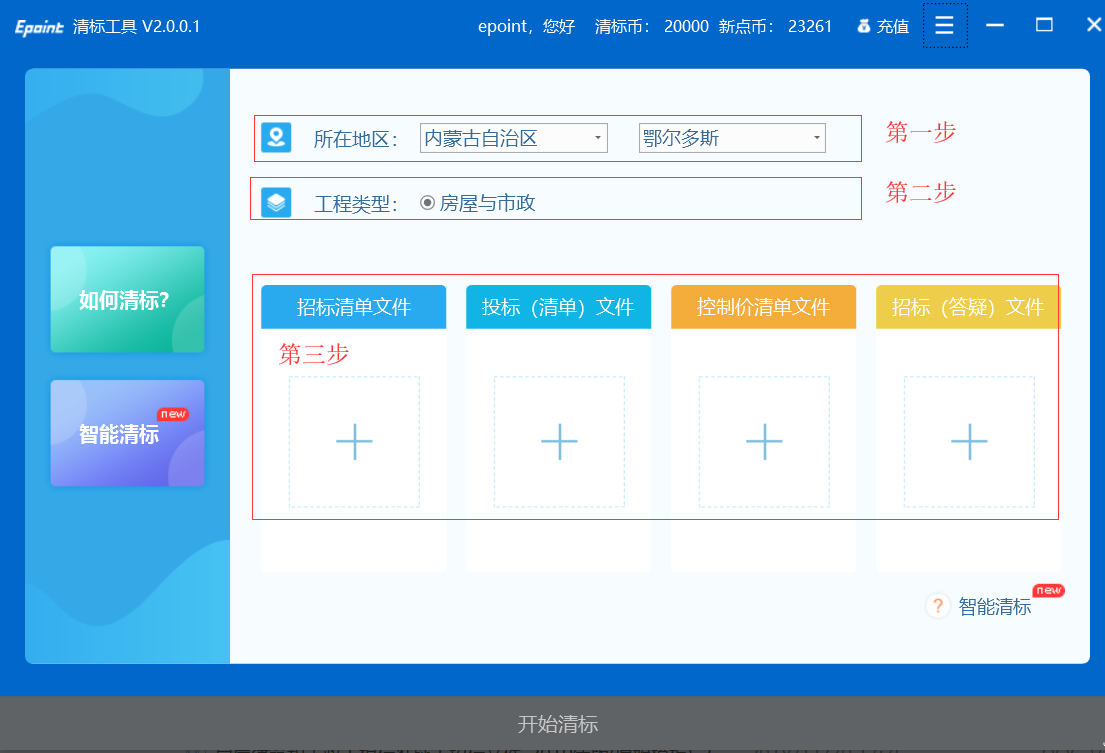The image size is (1105, 753).
Task: Select the 控制价清单文件 header tab
Action: pyautogui.click(x=764, y=307)
